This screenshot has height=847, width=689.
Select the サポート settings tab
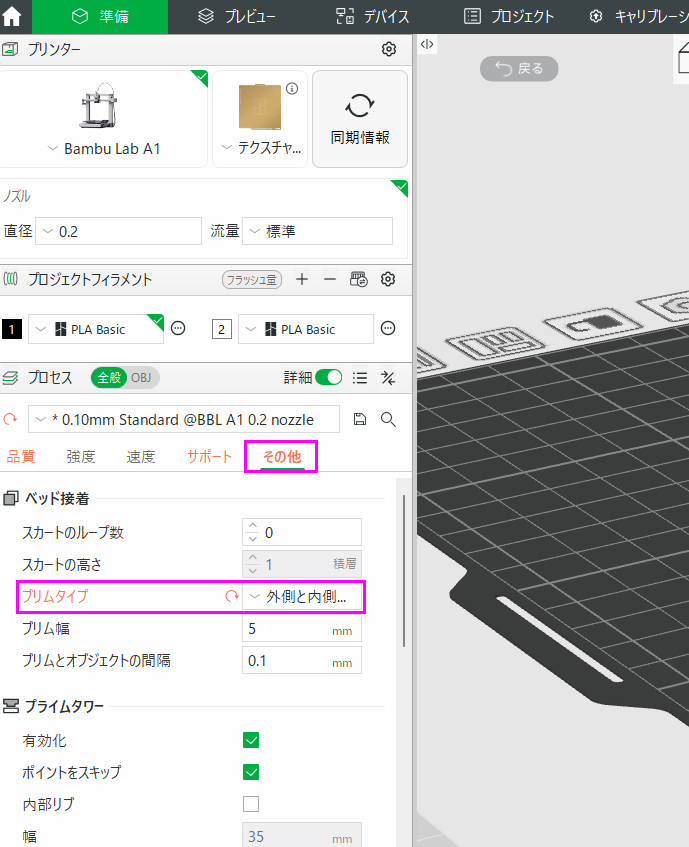[209, 457]
